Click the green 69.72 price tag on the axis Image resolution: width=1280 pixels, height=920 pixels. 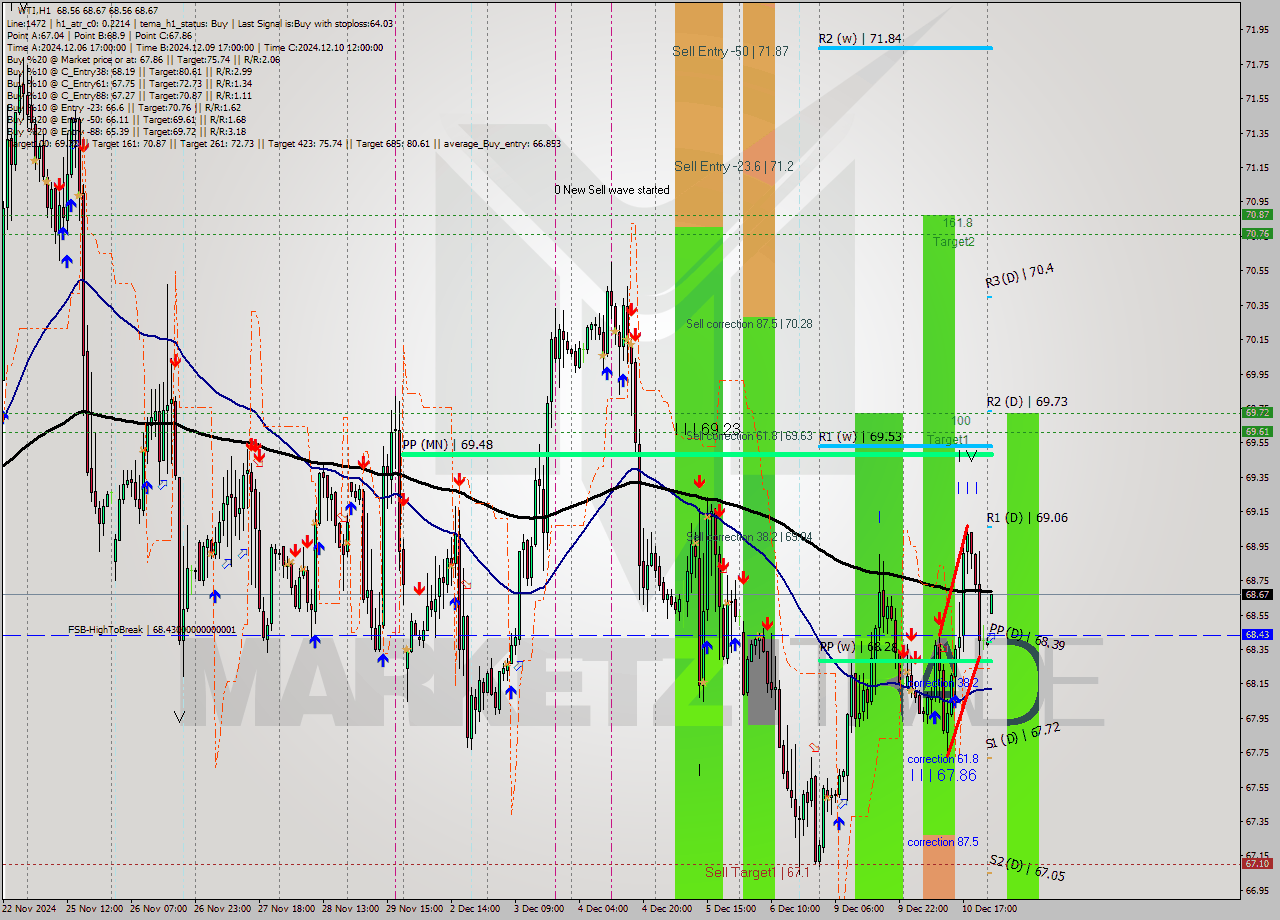tap(1257, 412)
